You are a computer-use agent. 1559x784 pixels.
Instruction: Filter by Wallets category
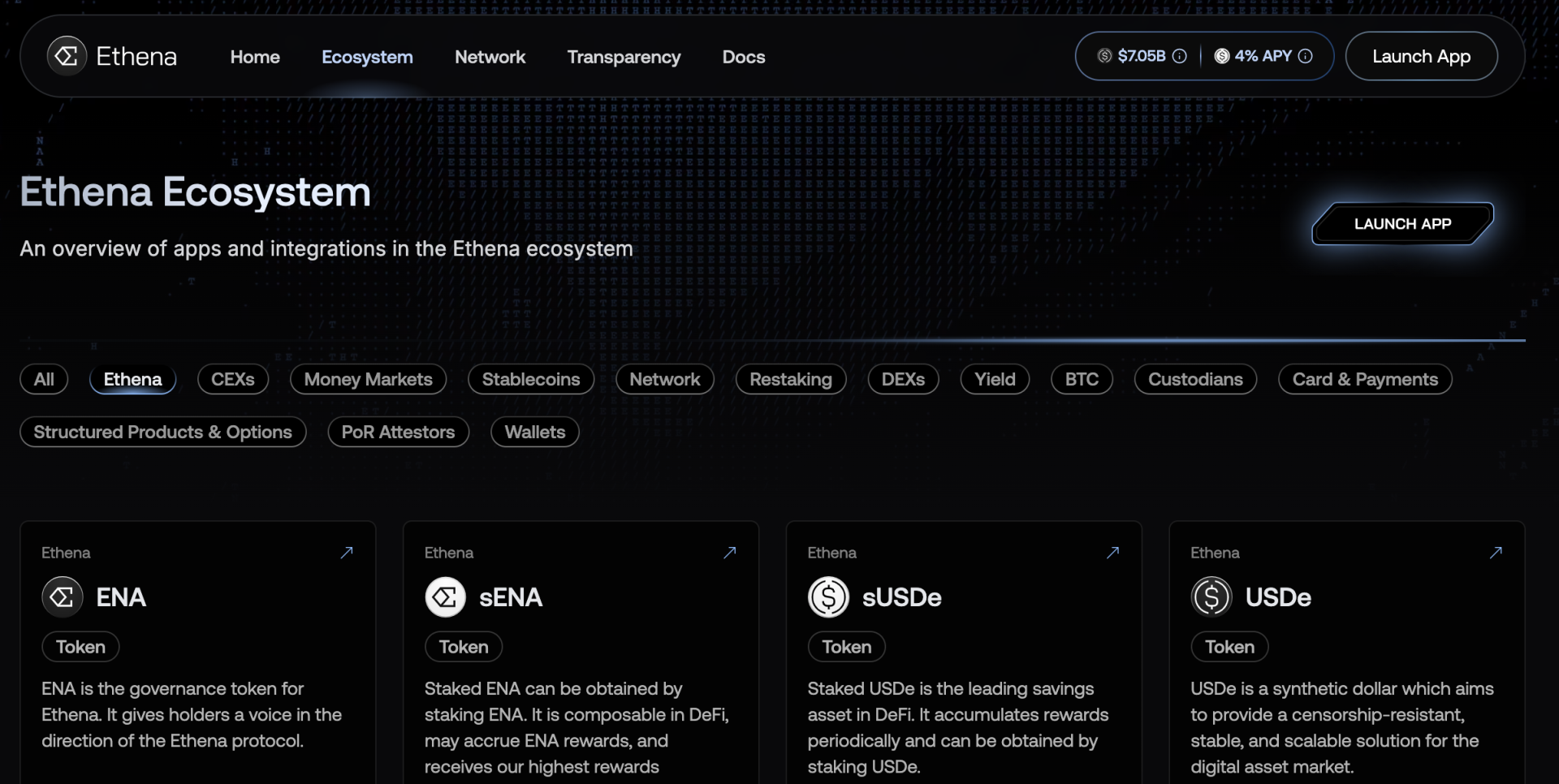[534, 432]
